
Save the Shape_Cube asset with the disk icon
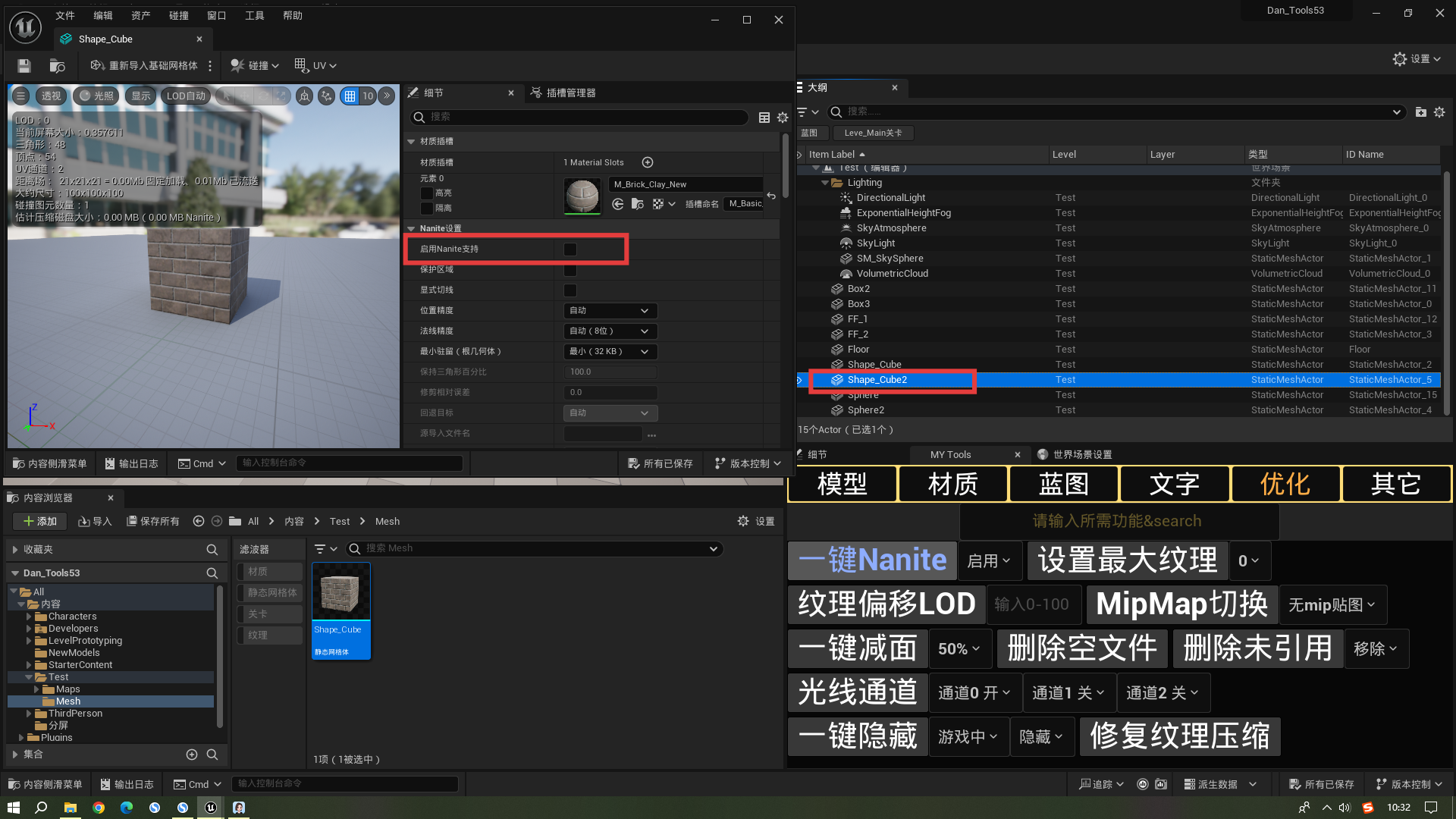click(x=24, y=66)
